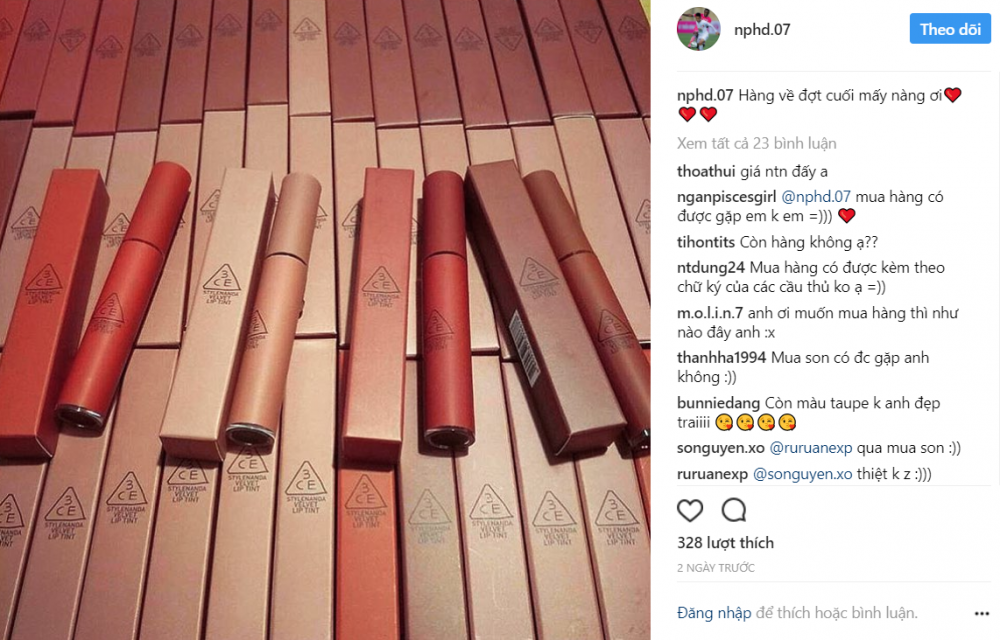This screenshot has width=1000, height=640.
Task: Open nphd.07 username in post header
Action: (762, 29)
